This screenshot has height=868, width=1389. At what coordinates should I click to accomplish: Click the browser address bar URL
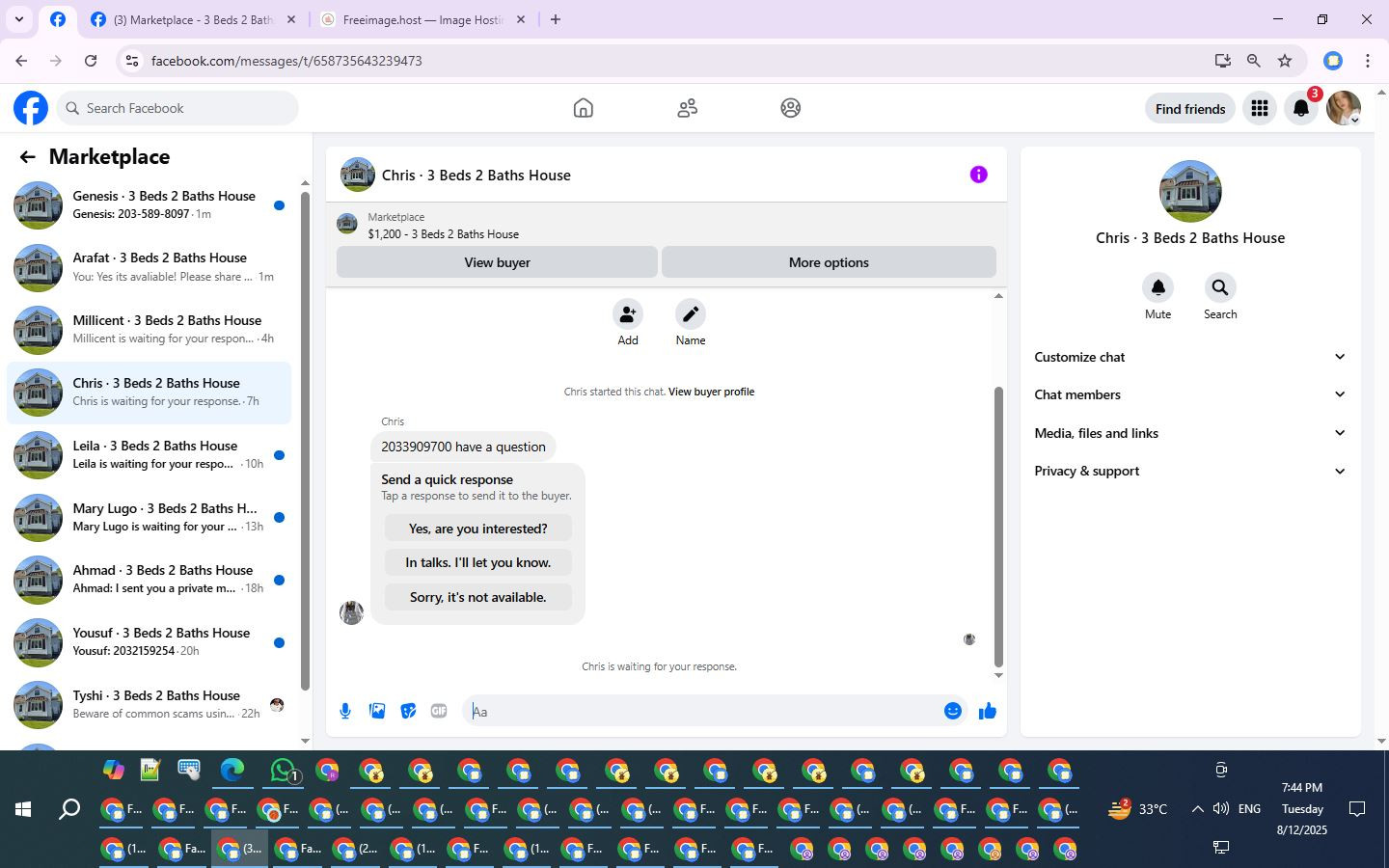[286, 61]
